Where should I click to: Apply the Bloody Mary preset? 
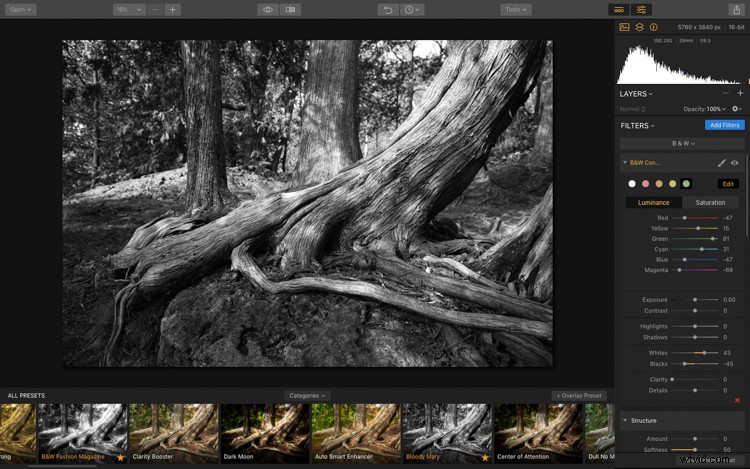pos(447,434)
